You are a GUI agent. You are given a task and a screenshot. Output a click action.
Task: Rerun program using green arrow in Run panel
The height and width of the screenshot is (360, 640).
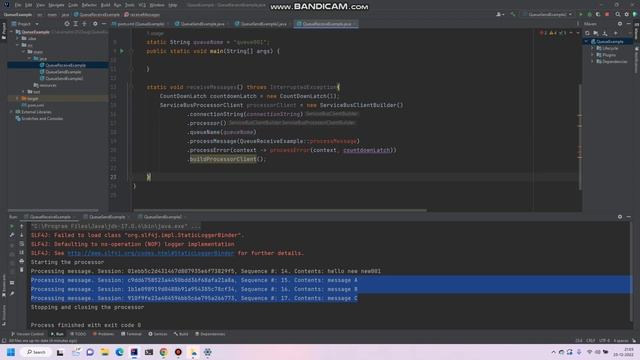[12, 226]
